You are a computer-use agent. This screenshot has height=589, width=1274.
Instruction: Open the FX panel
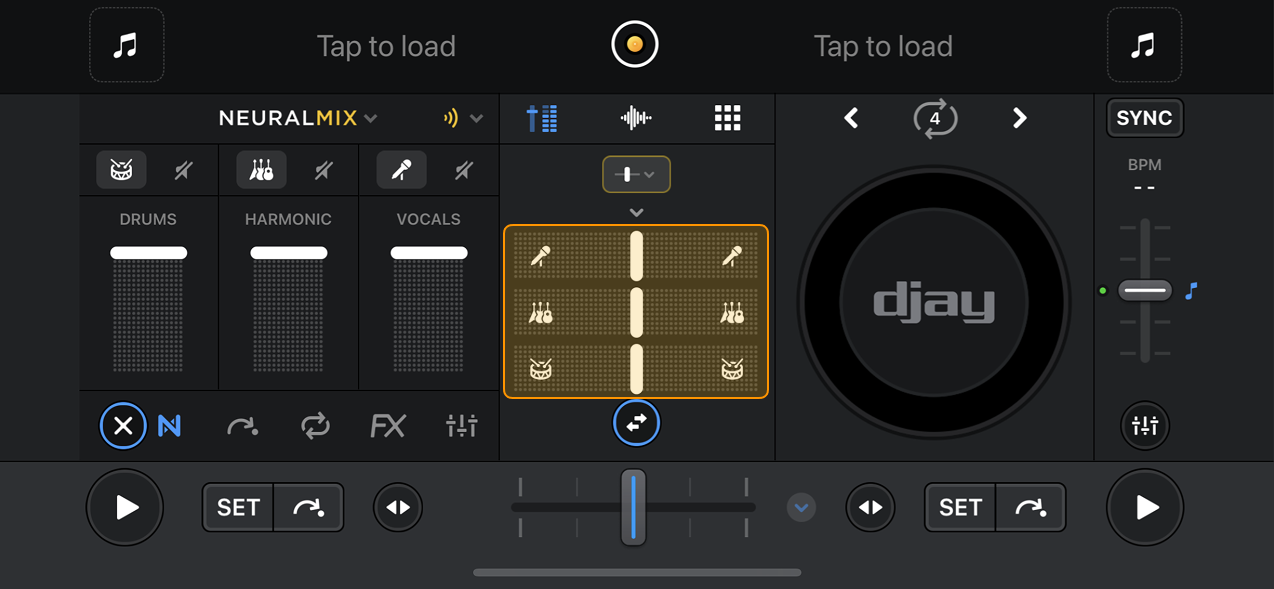click(x=388, y=425)
